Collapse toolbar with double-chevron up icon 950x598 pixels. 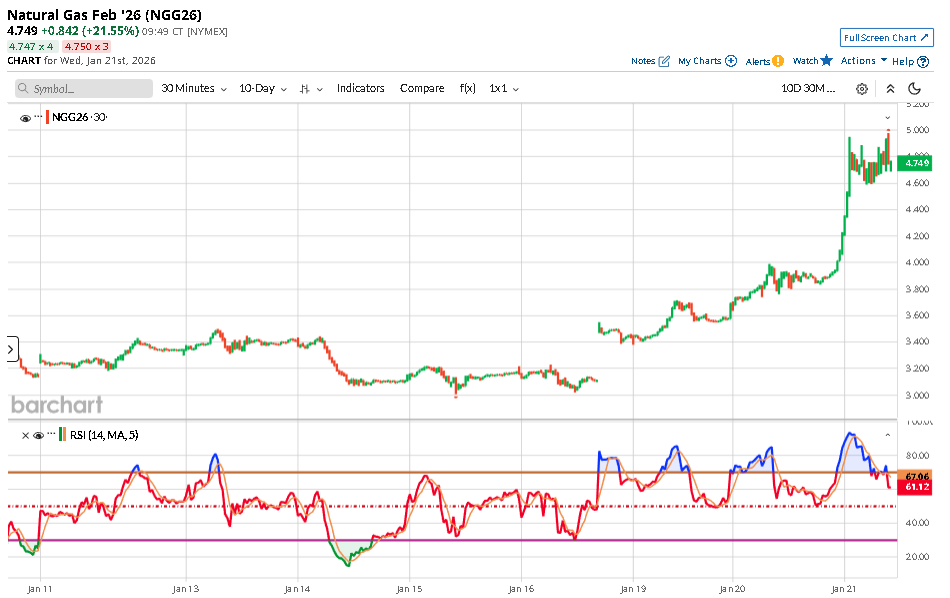(890, 89)
